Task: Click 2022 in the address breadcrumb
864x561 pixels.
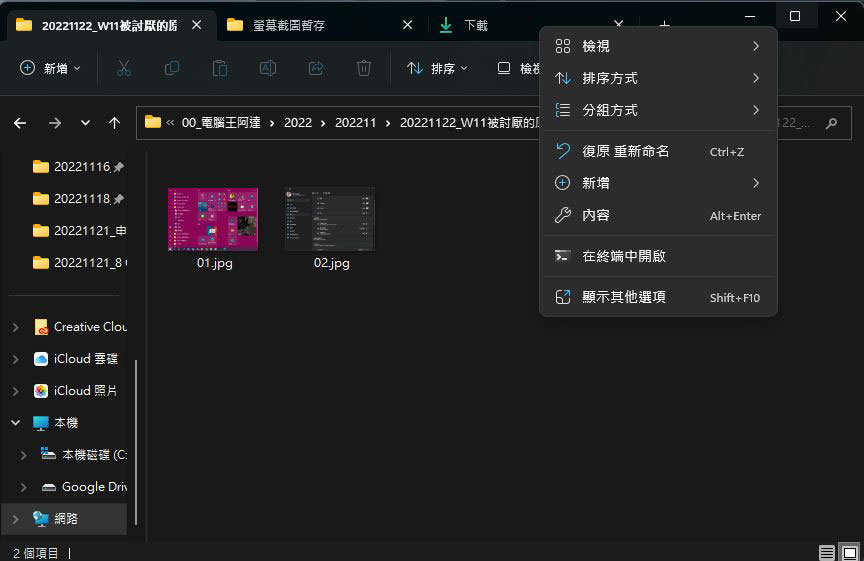Action: tap(298, 123)
